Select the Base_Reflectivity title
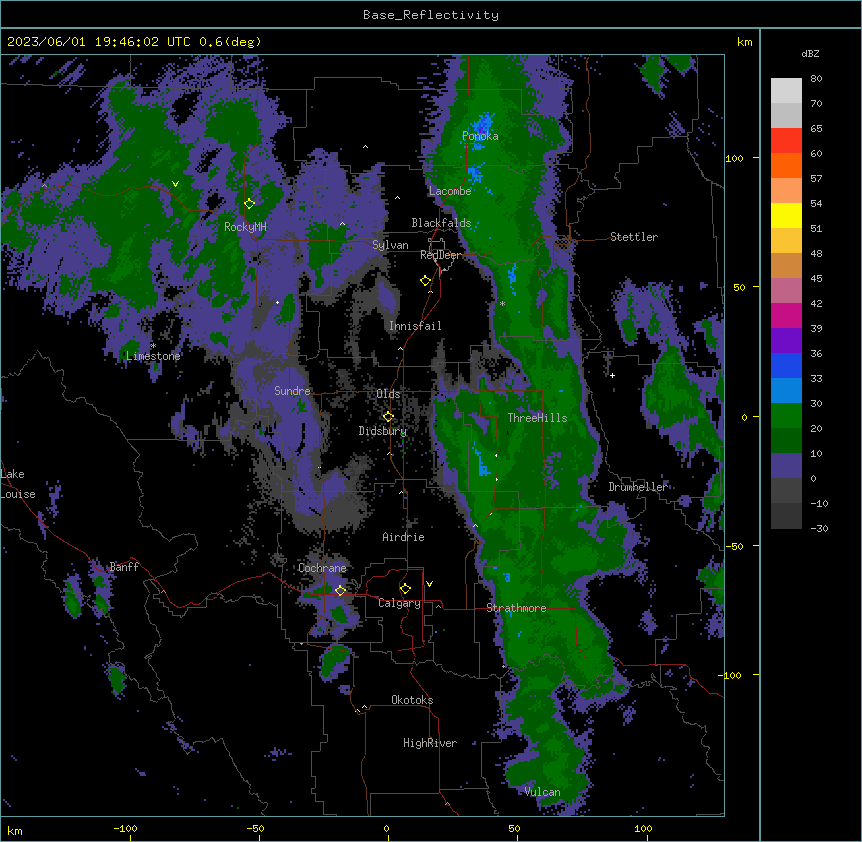 point(431,15)
